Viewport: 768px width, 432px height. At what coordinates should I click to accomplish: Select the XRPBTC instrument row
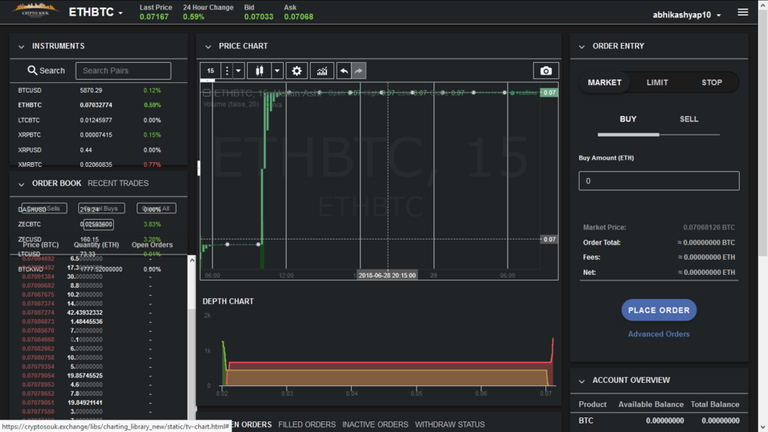pyautogui.click(x=98, y=135)
